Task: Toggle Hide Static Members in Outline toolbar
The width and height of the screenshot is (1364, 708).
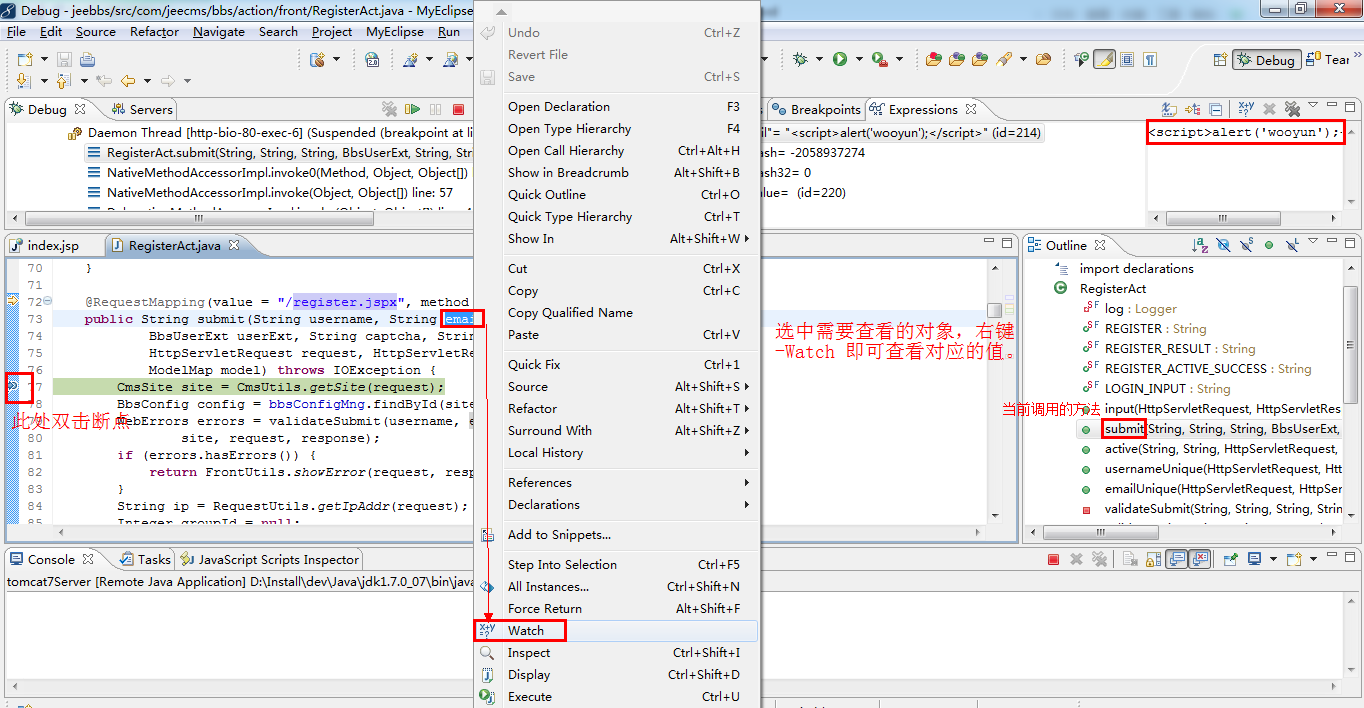Action: [x=1246, y=245]
